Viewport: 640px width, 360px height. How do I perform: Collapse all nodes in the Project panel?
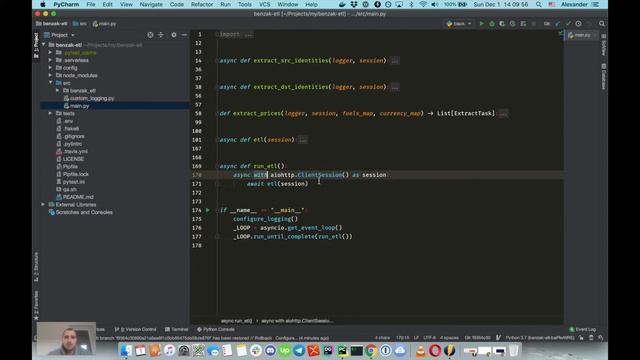(x=161, y=35)
